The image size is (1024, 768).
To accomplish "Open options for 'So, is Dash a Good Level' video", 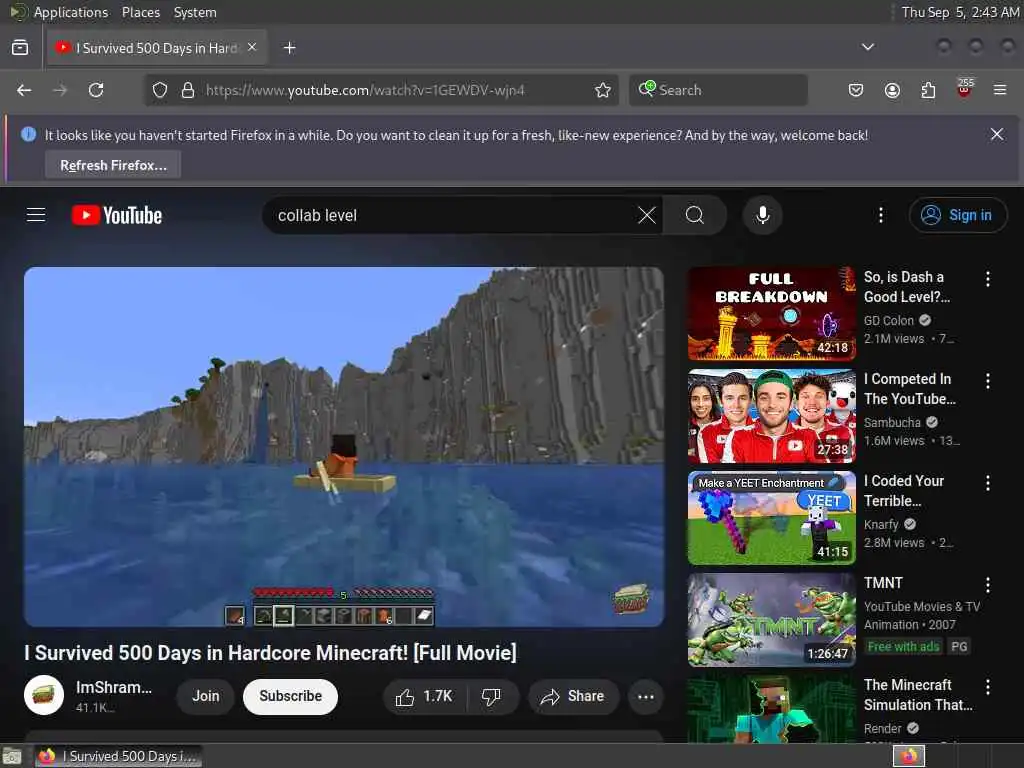I will [987, 279].
